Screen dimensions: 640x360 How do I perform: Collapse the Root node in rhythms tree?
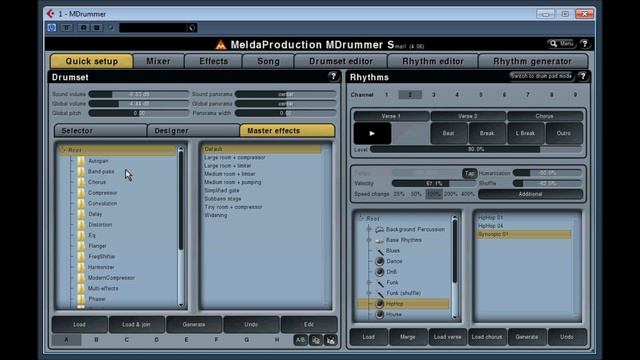[x=361, y=219]
